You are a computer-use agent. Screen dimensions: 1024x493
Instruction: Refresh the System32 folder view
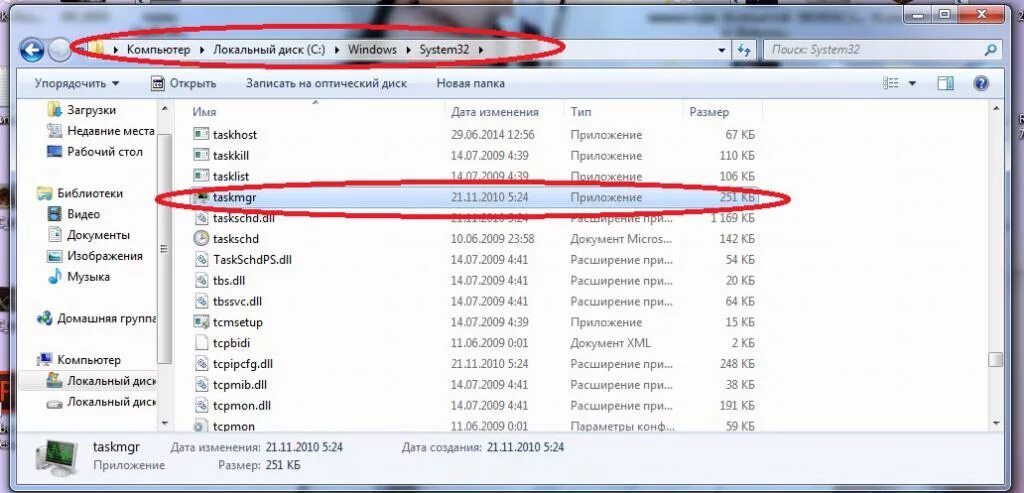(744, 50)
